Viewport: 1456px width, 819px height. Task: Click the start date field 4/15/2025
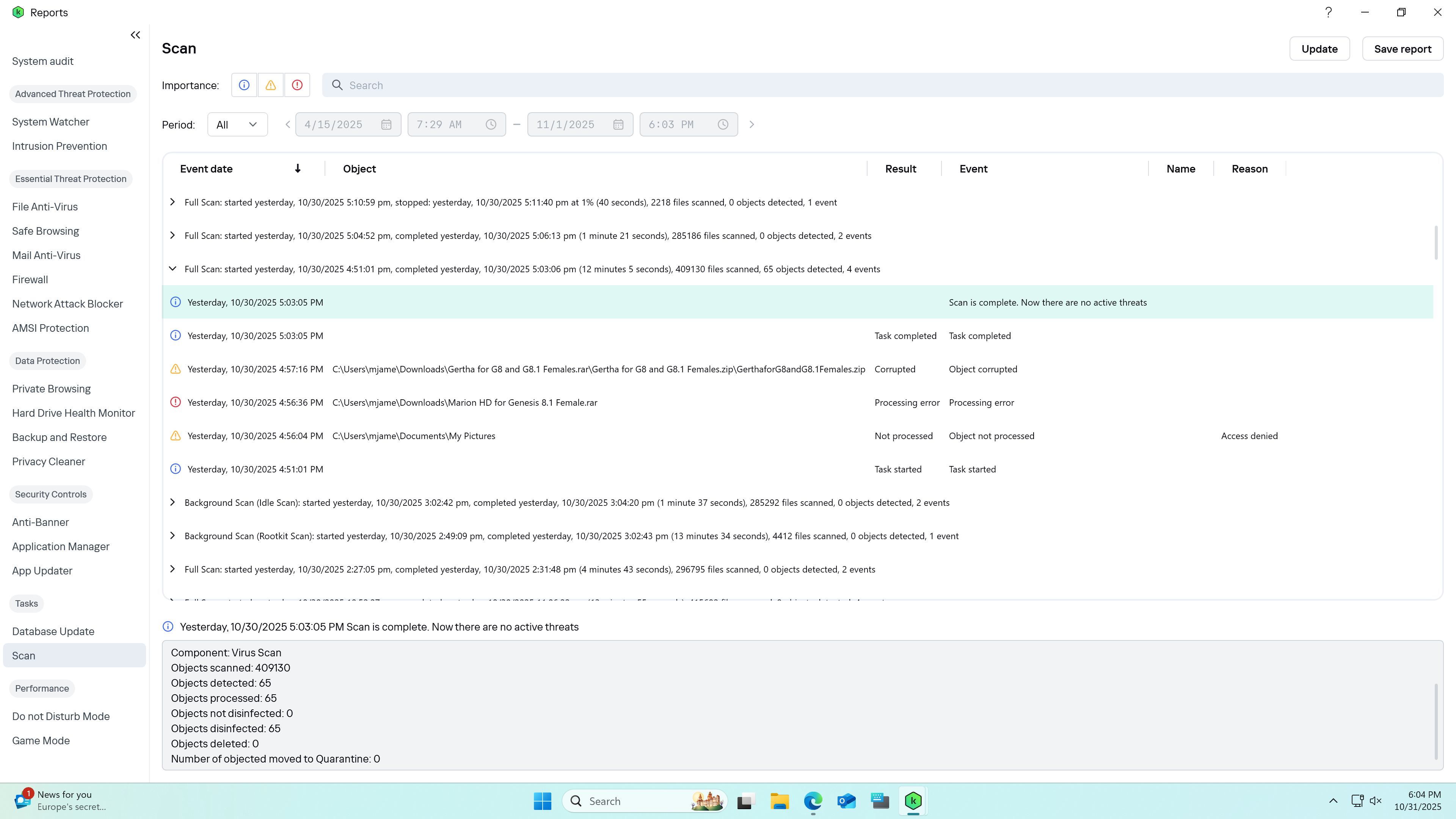[348, 124]
